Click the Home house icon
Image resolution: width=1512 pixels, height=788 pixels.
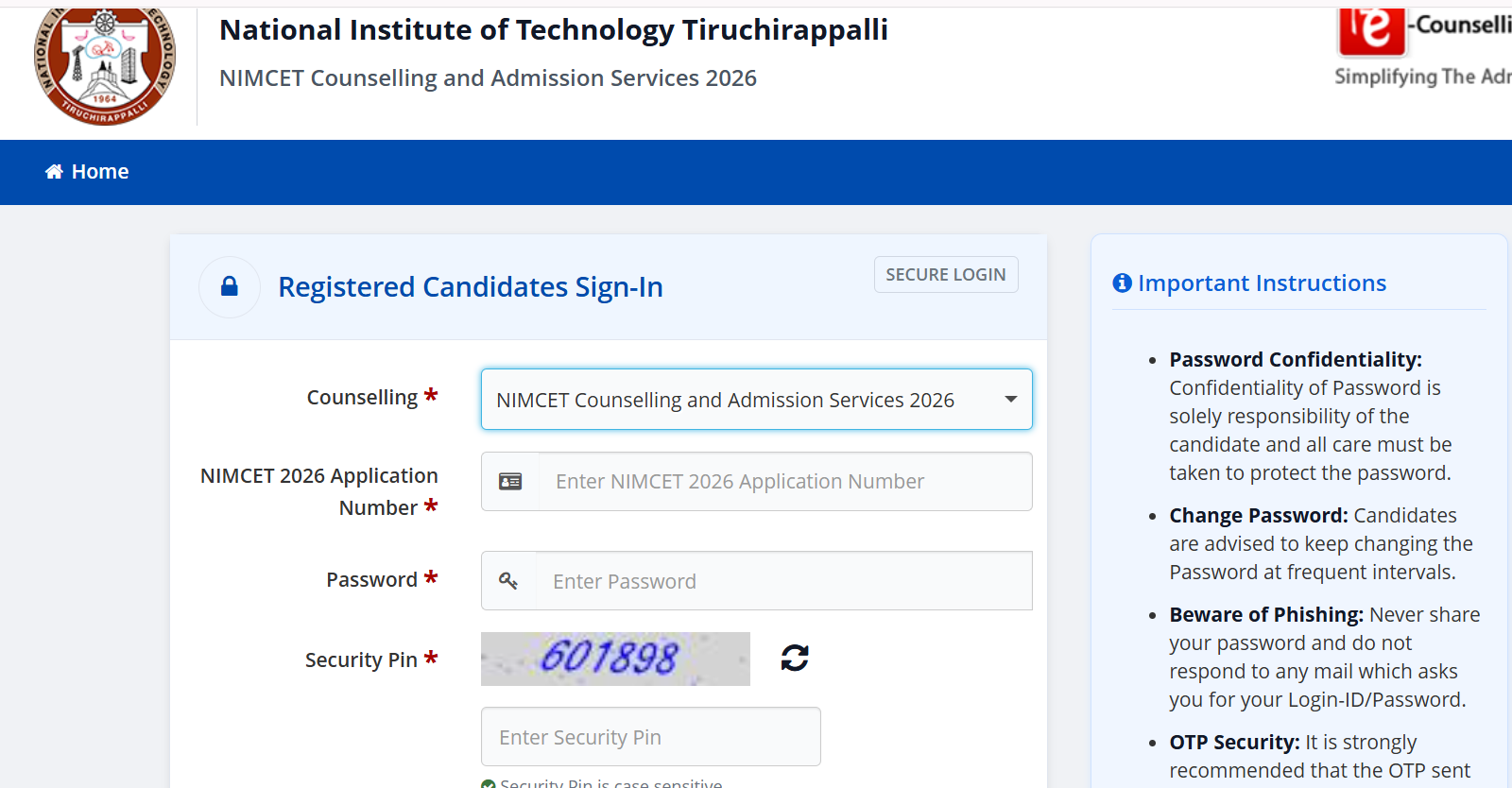(55, 172)
